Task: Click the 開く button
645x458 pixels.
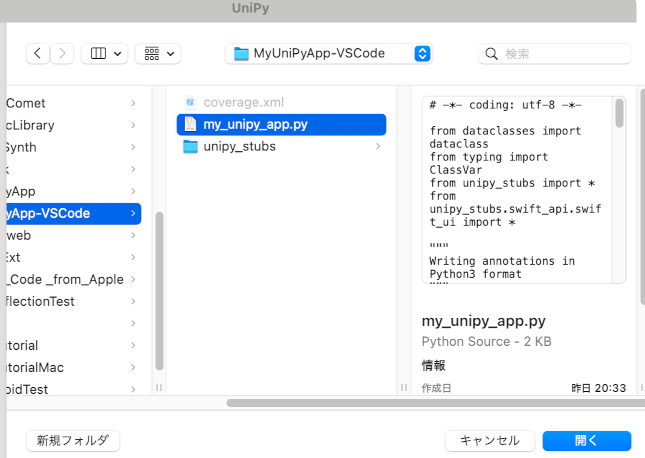Action: pos(586,440)
